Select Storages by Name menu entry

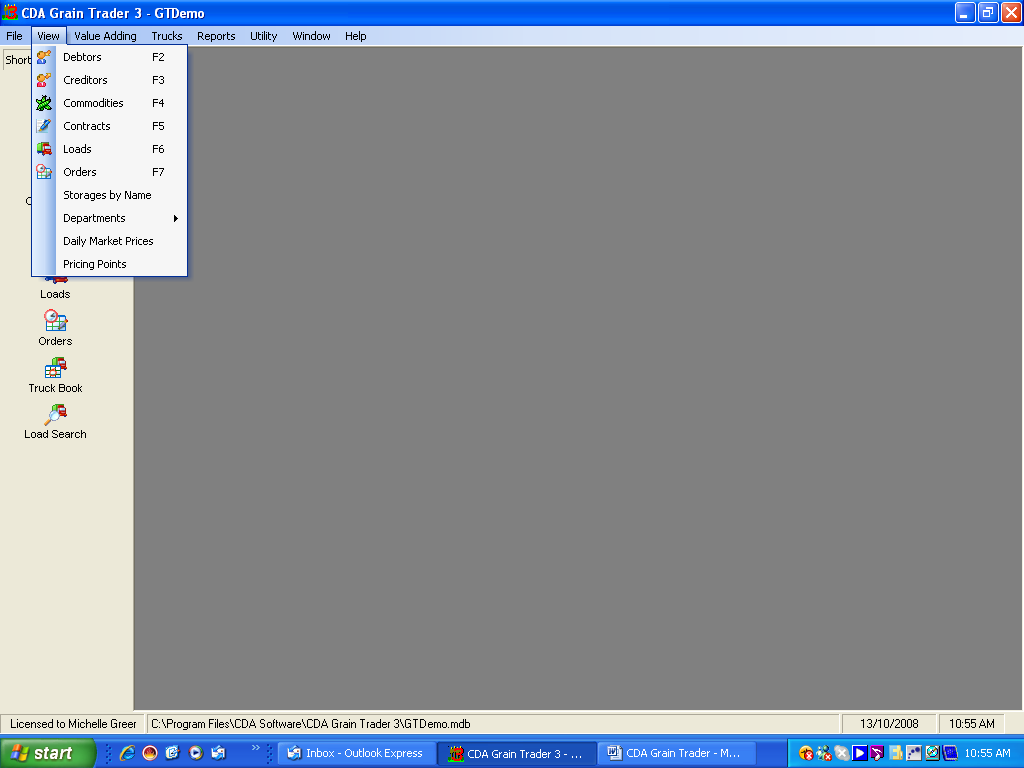(107, 195)
